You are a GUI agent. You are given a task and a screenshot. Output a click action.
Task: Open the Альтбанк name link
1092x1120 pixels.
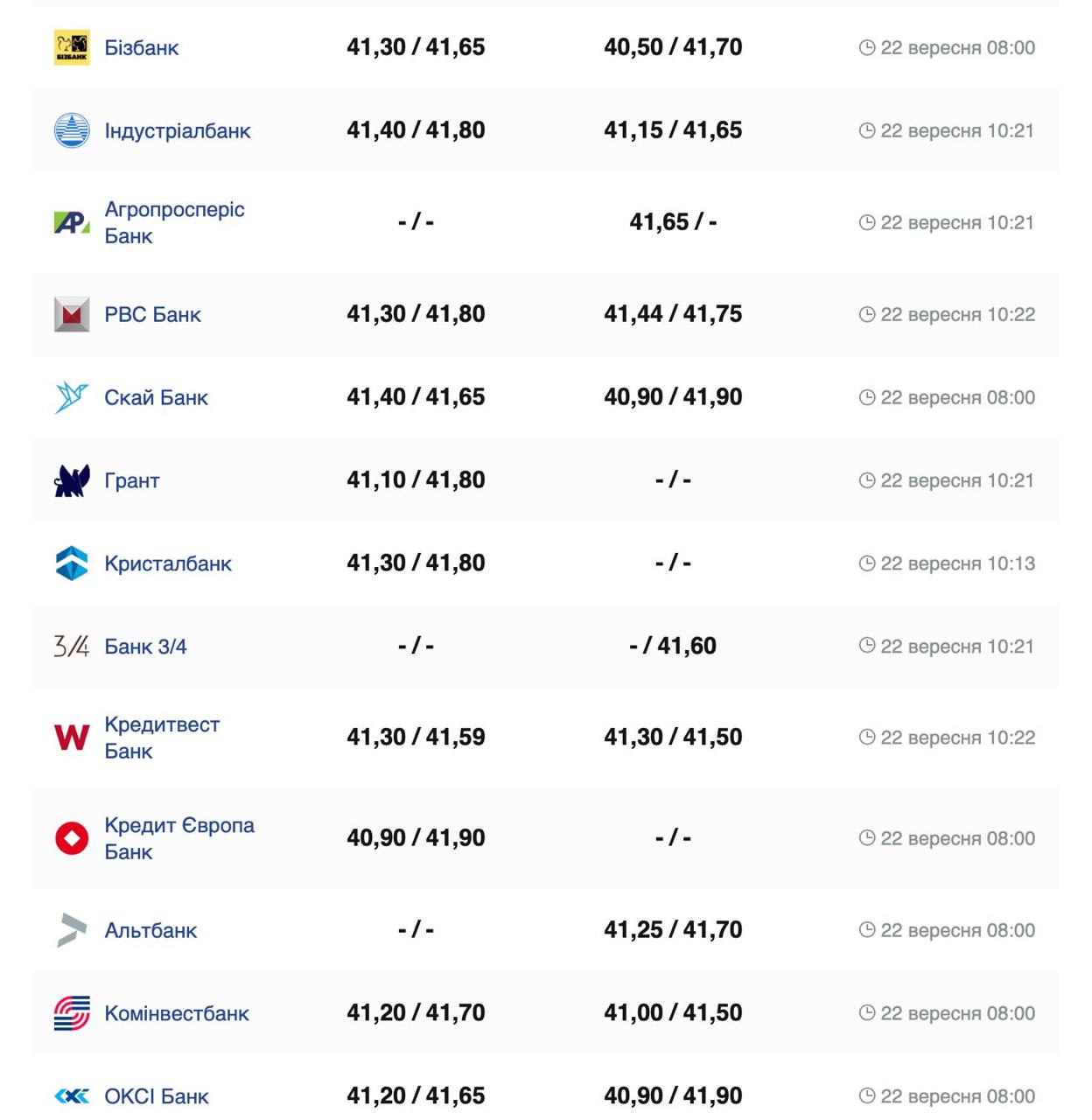tap(150, 930)
